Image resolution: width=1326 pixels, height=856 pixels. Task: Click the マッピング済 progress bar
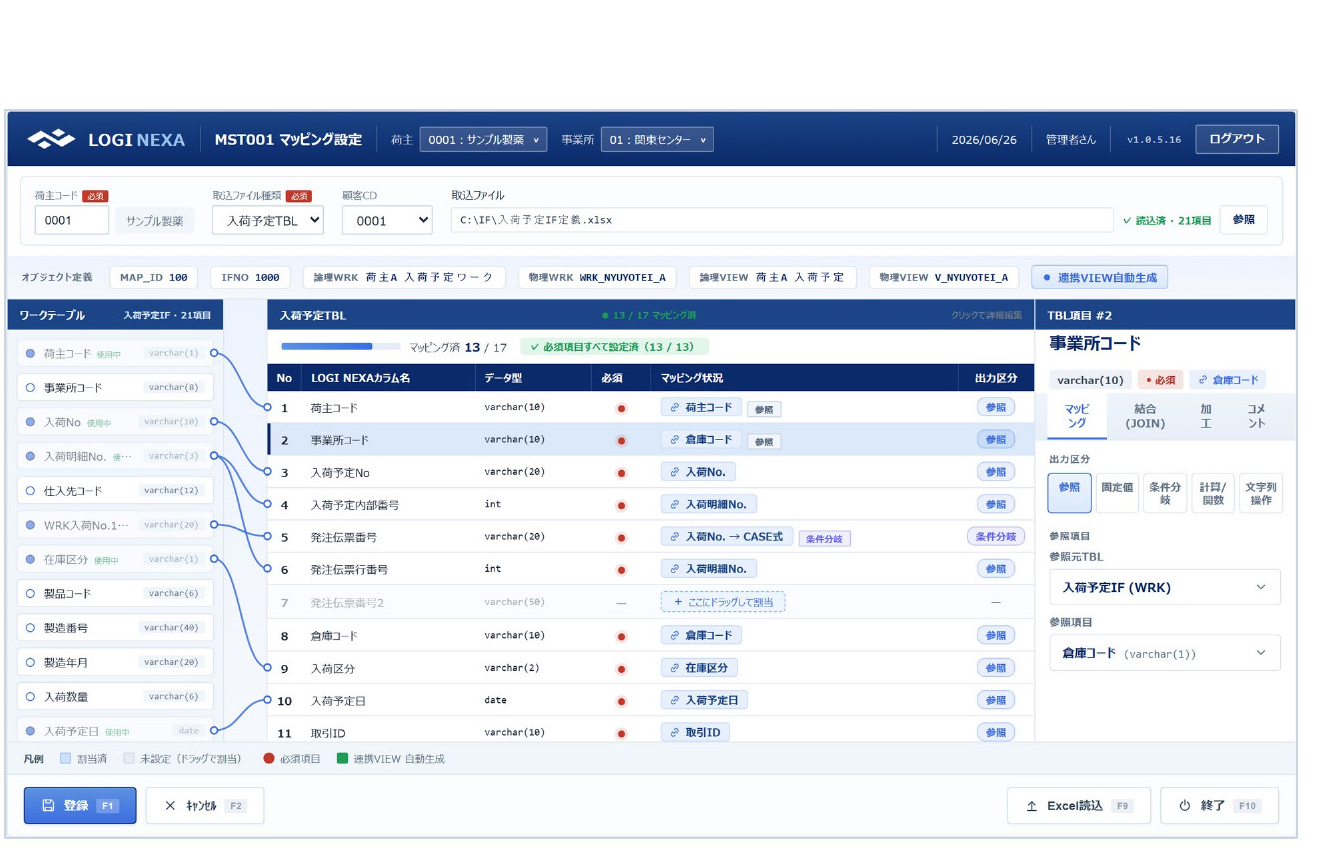[341, 347]
